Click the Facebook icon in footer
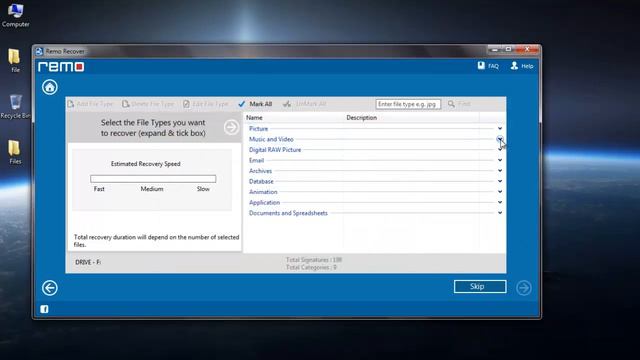Screen dimensions: 640x360 (44, 309)
